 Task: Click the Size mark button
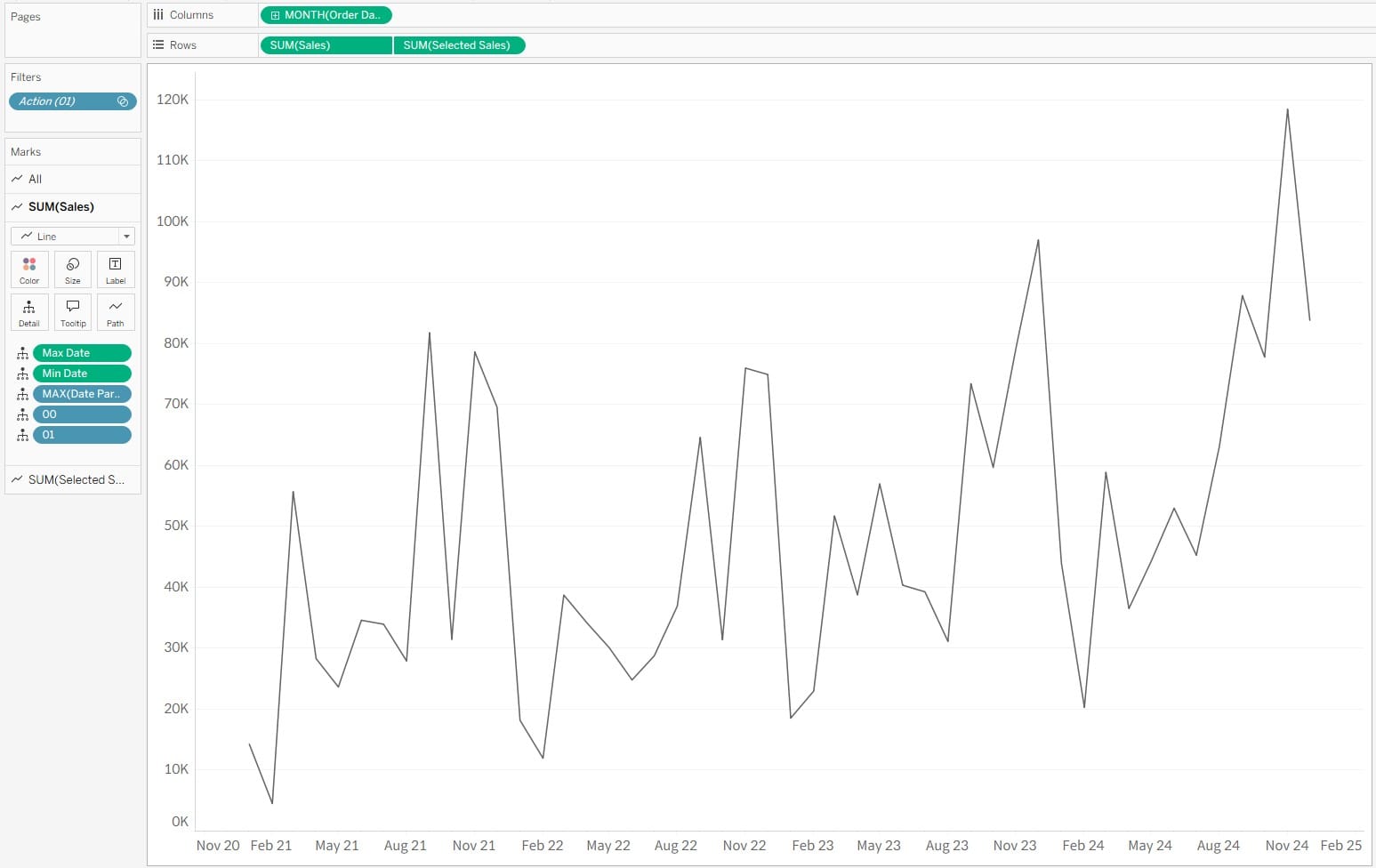(x=73, y=269)
